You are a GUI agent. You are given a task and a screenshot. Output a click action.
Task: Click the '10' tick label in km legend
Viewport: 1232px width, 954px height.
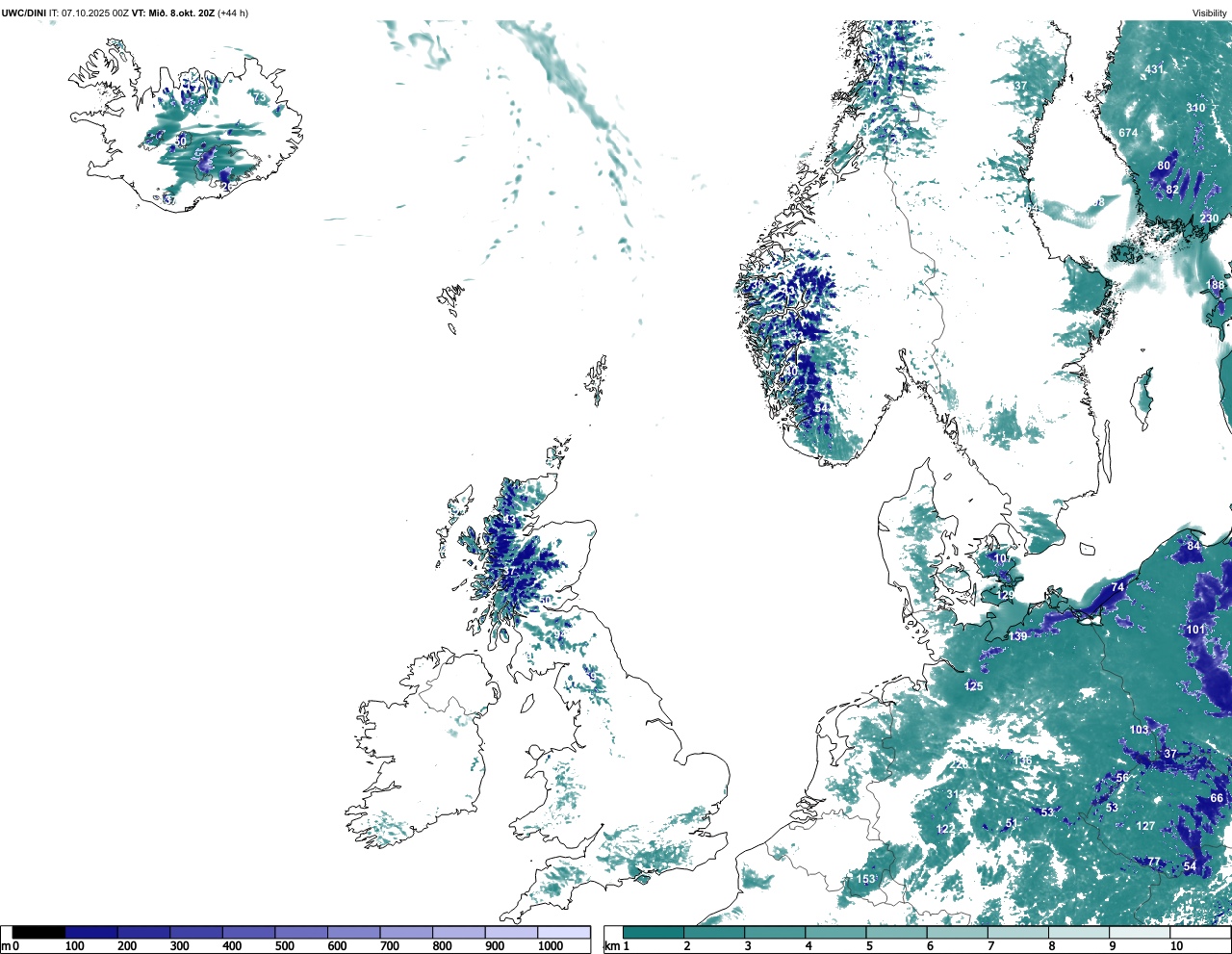[1176, 946]
